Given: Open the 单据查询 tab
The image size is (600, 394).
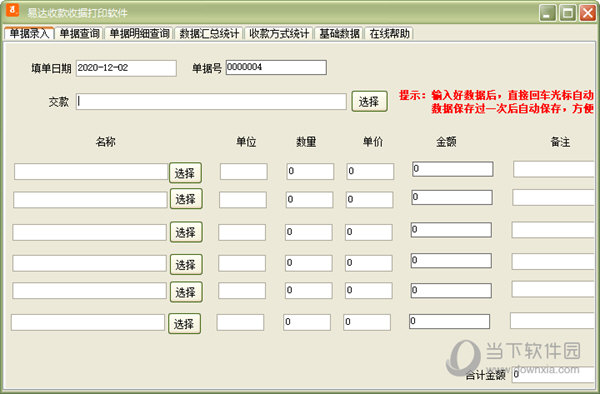Looking at the screenshot, I should [80, 33].
